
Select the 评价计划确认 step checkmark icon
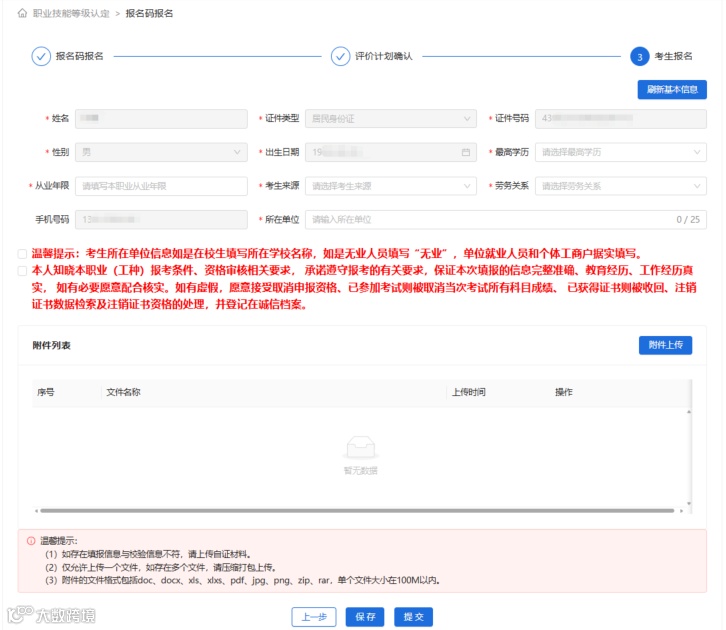coord(340,56)
